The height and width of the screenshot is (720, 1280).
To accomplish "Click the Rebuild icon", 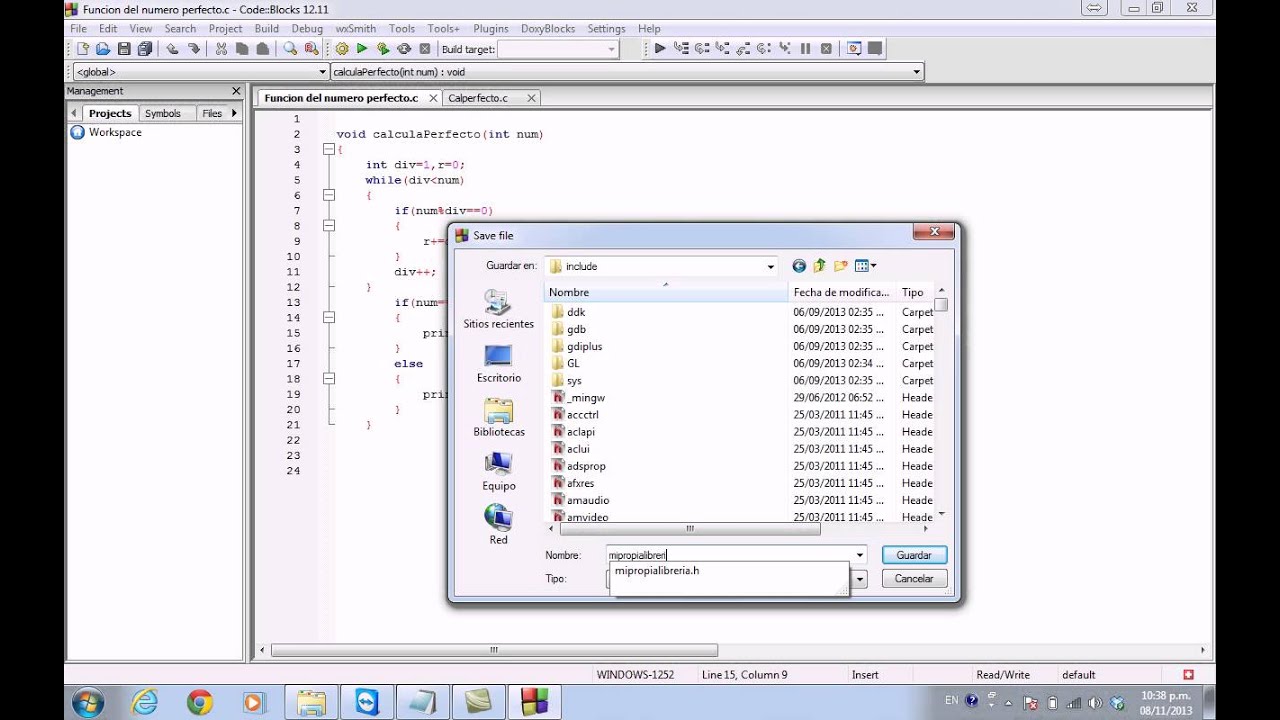I will (x=404, y=49).
